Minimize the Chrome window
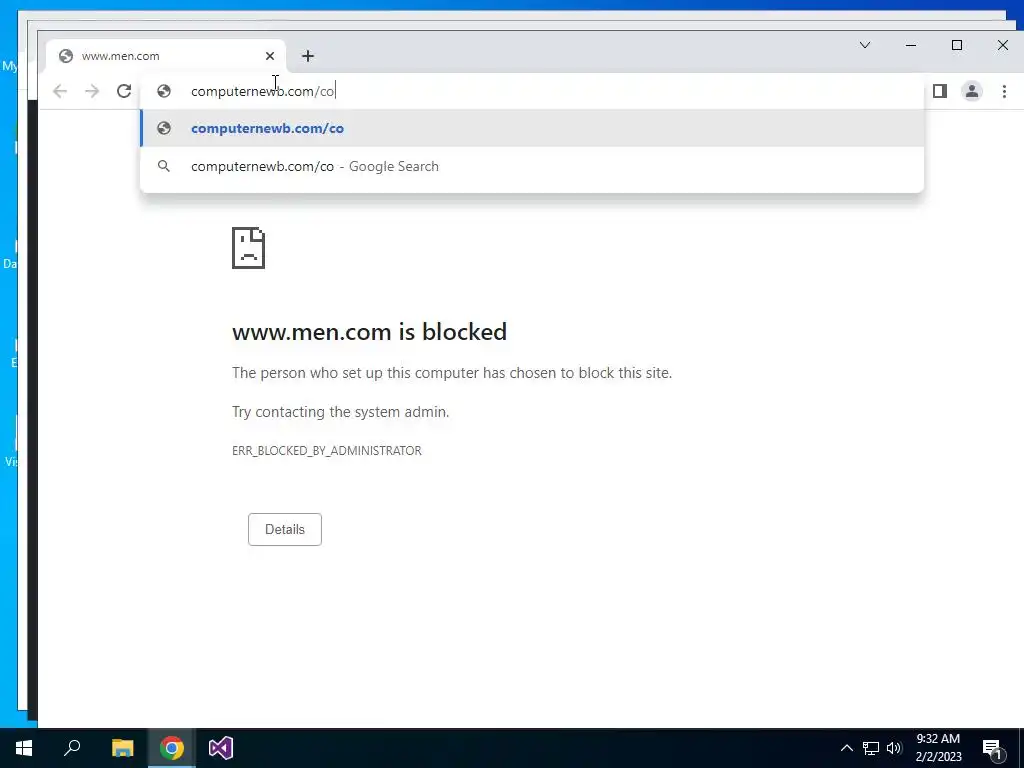This screenshot has height=768, width=1024. point(911,45)
